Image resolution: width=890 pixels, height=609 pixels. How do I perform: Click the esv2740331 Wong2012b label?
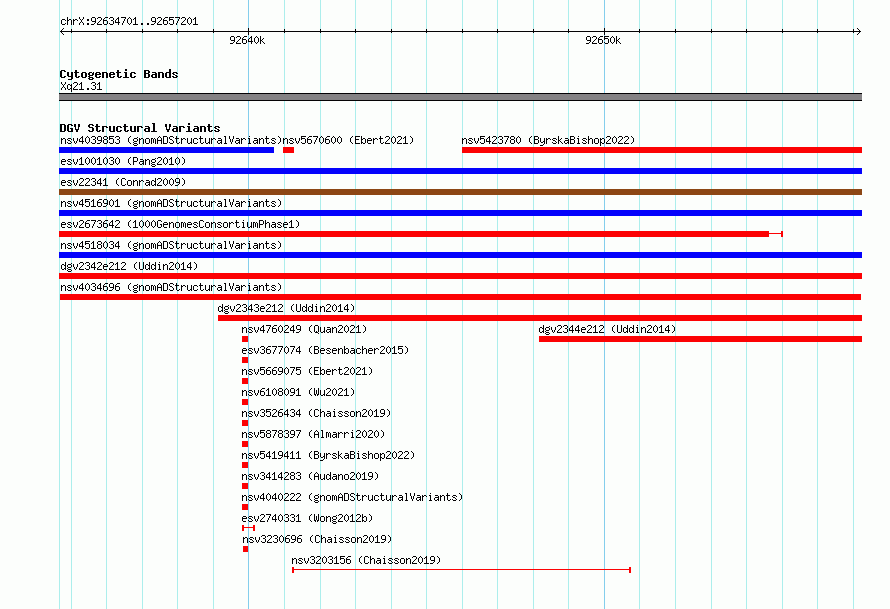(307, 518)
